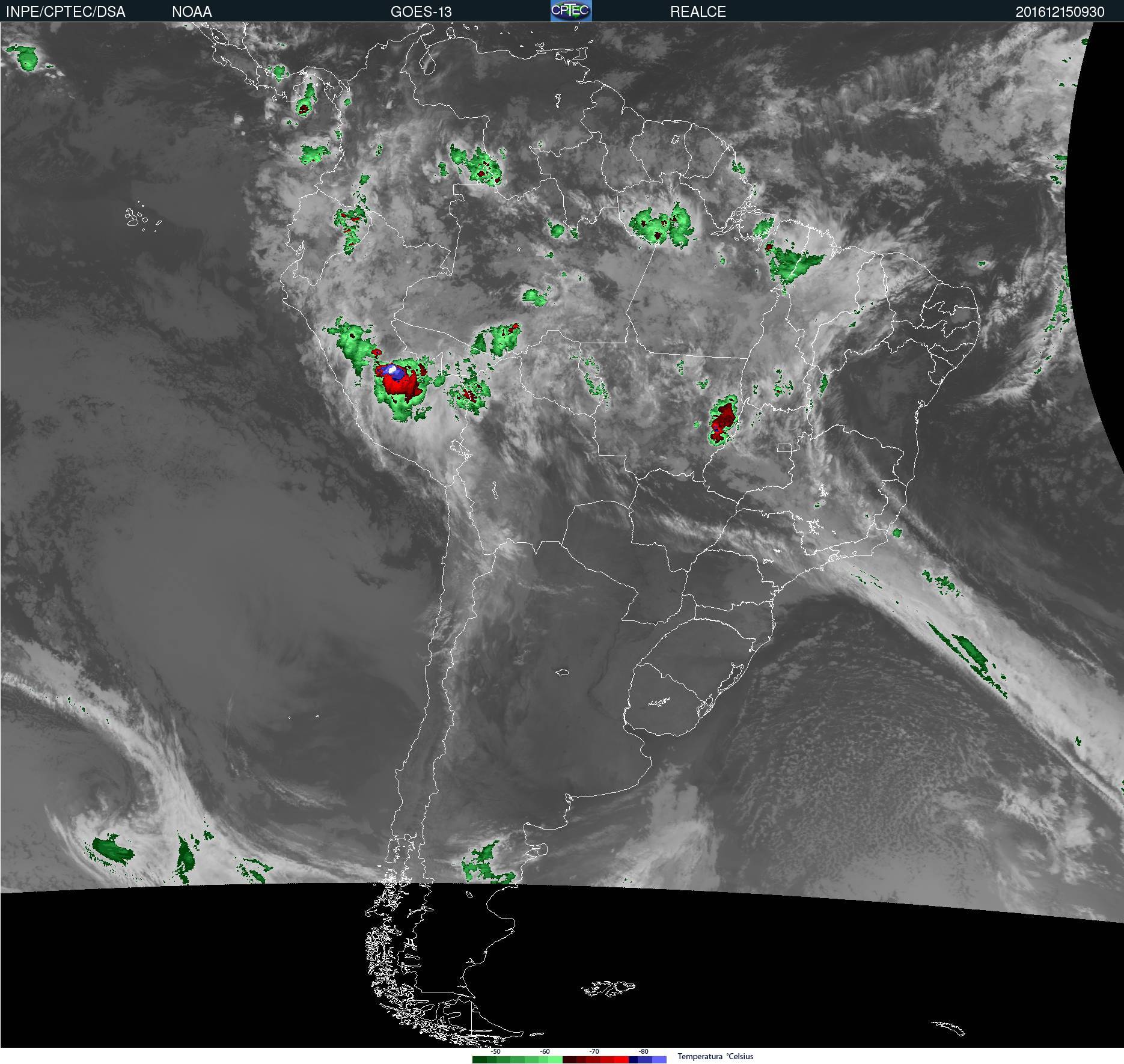Click the CPTEC logo in header
The image size is (1124, 1064).
tap(571, 11)
